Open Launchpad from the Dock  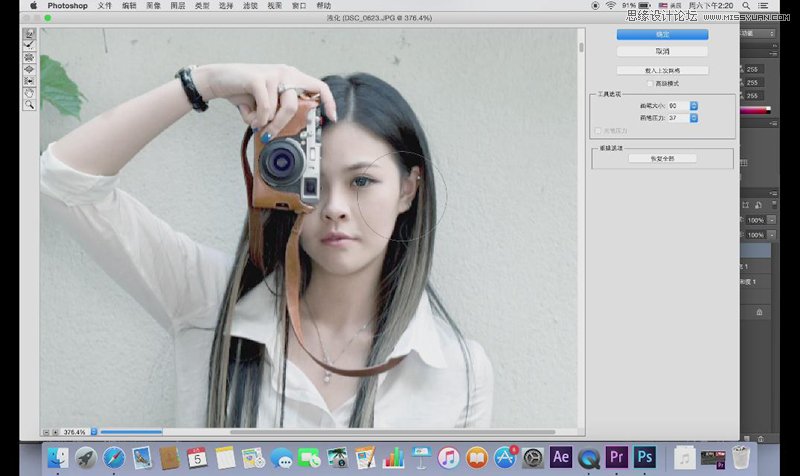(x=86, y=458)
